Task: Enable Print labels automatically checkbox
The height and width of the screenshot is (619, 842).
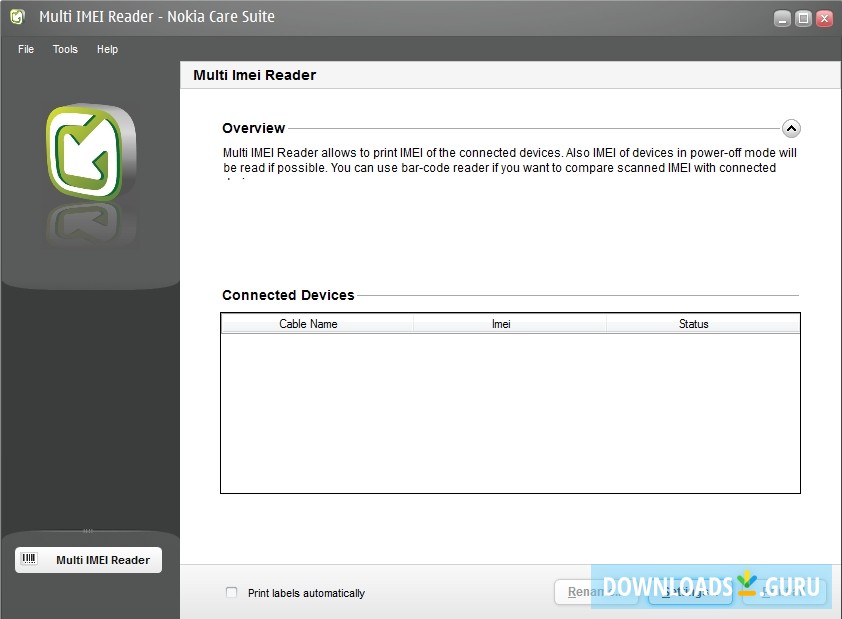Action: pyautogui.click(x=232, y=593)
